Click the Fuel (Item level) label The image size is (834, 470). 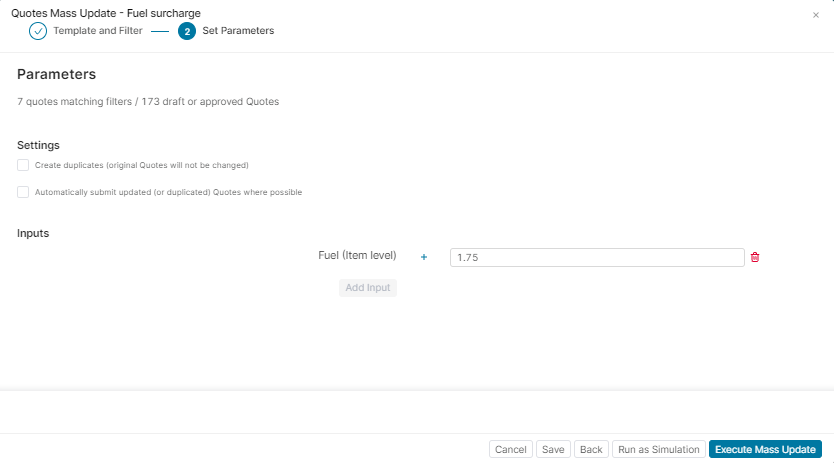pyautogui.click(x=357, y=256)
